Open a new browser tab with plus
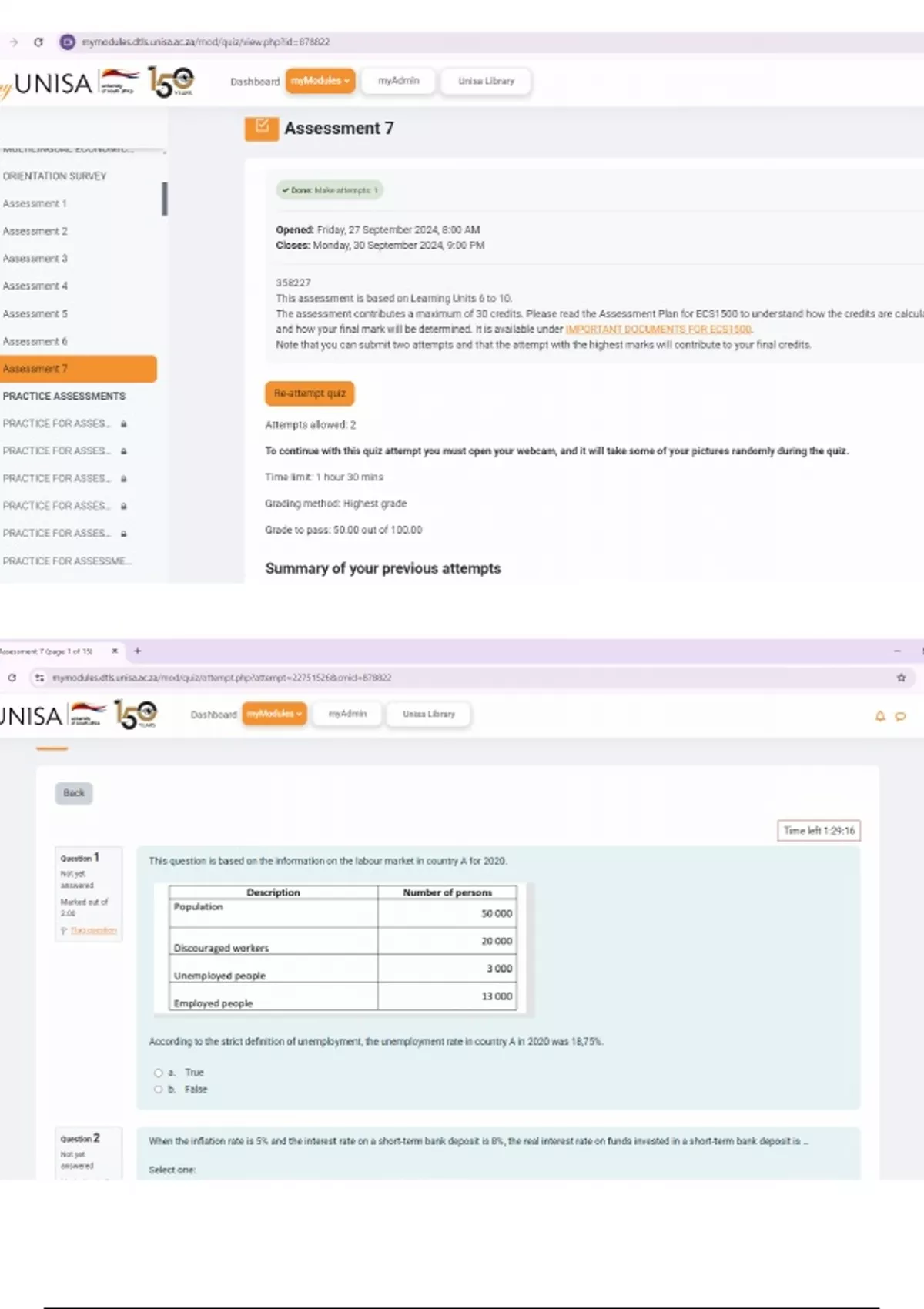 pyautogui.click(x=138, y=651)
